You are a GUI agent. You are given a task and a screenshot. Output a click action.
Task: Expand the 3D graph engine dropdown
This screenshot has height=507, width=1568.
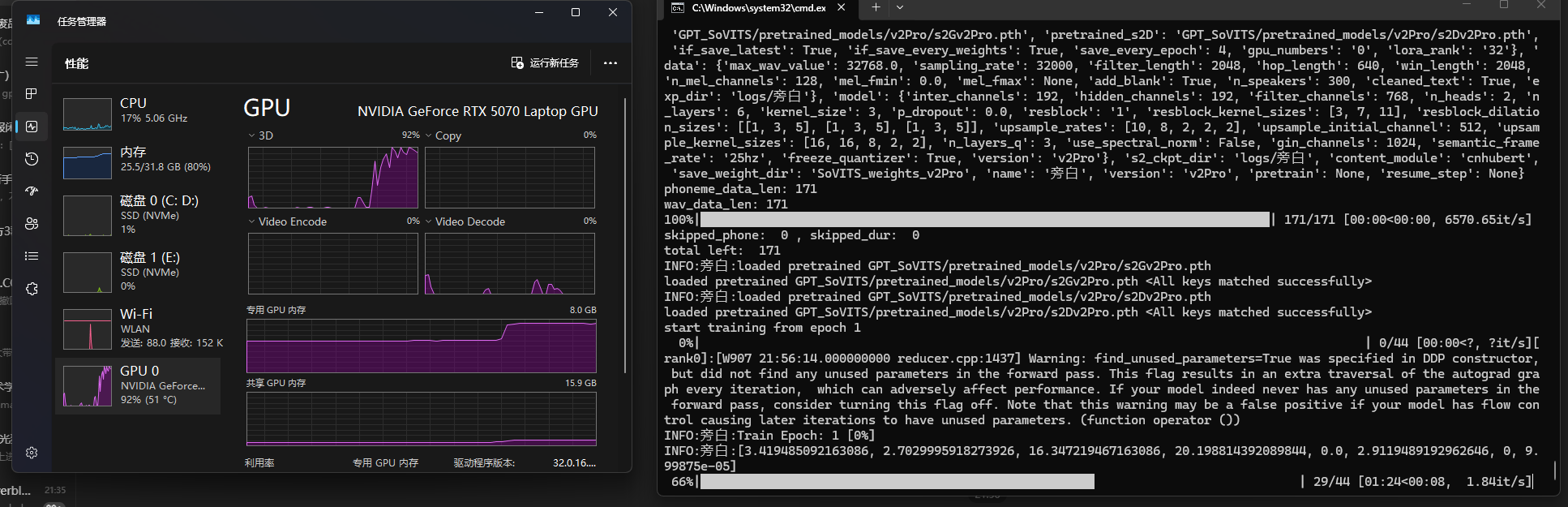pyautogui.click(x=251, y=135)
